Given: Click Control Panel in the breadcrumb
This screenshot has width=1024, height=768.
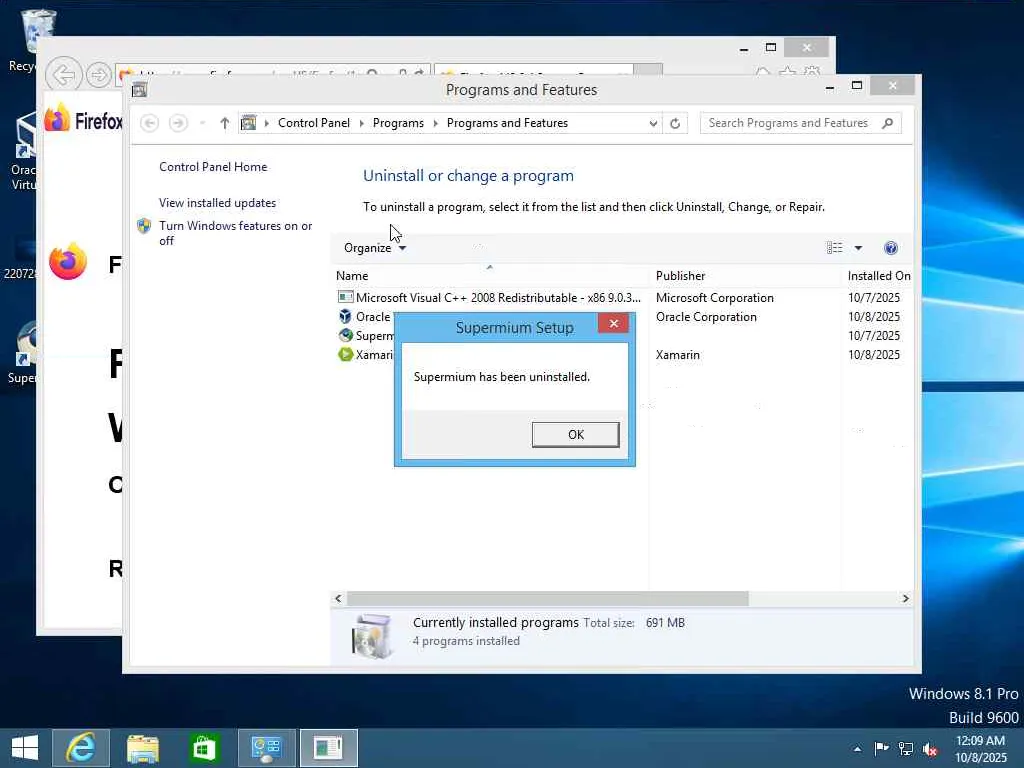Looking at the screenshot, I should [x=313, y=123].
